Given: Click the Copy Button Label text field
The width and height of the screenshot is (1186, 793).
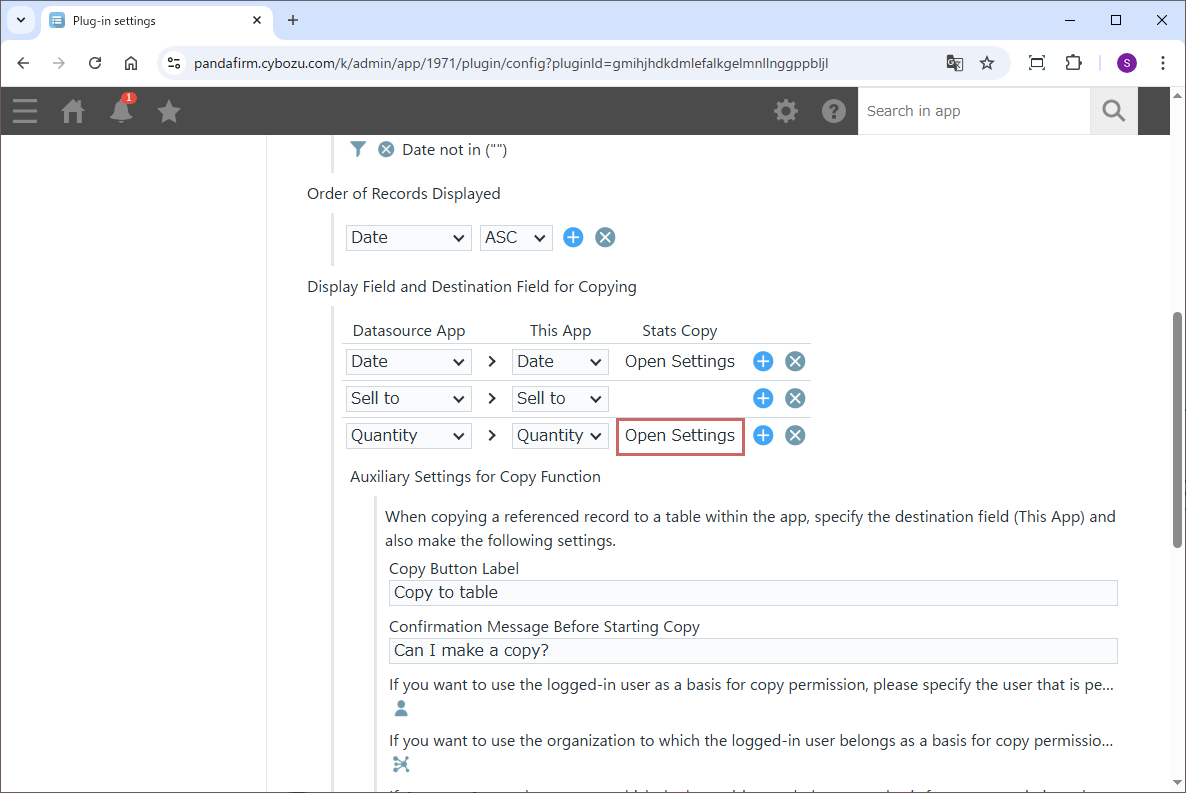Looking at the screenshot, I should click(x=752, y=592).
